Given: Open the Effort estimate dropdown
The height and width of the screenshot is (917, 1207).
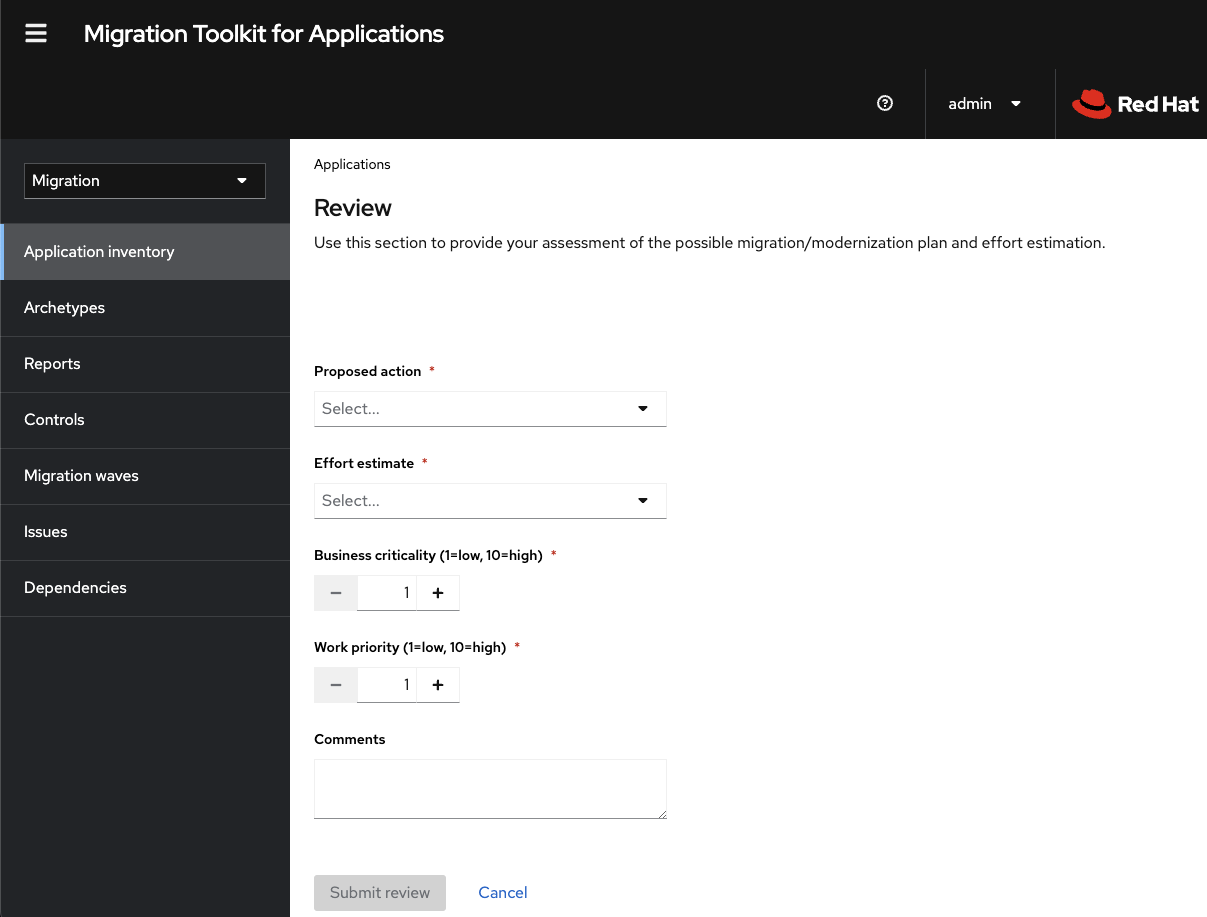Looking at the screenshot, I should click(x=490, y=501).
